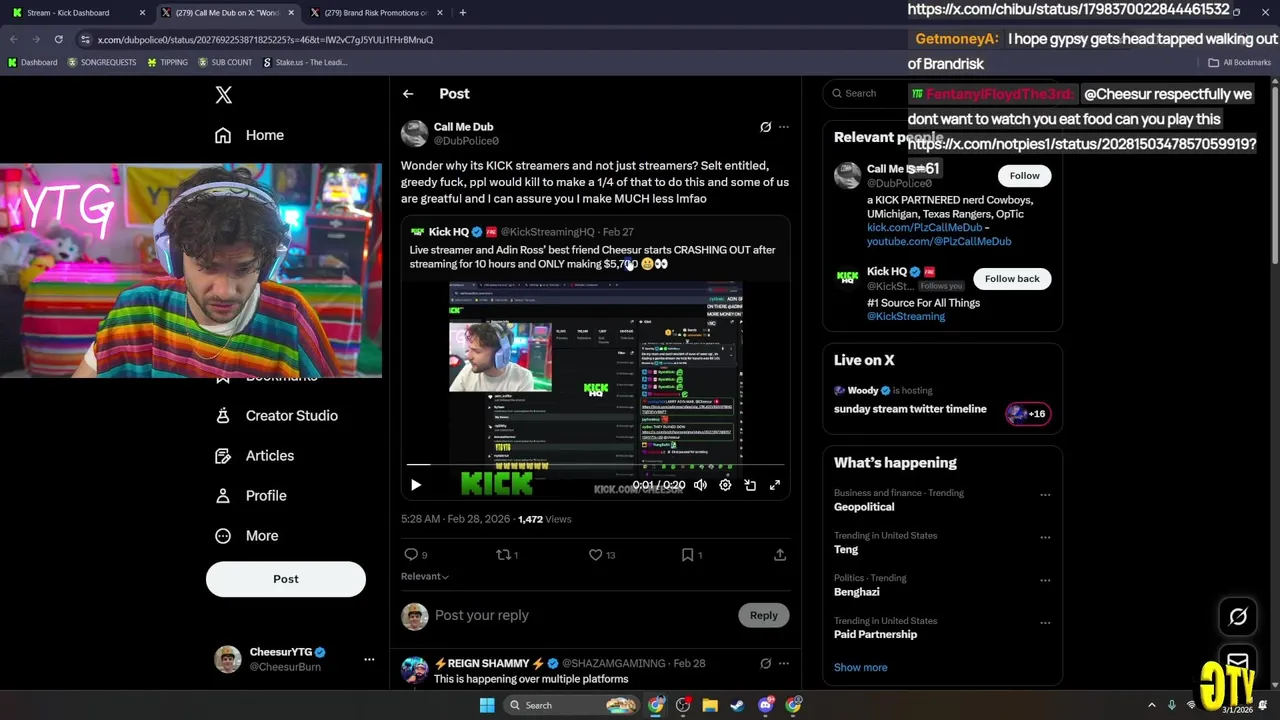Click the back arrow beside Post heading
Viewport: 1280px width, 720px height.
[408, 93]
